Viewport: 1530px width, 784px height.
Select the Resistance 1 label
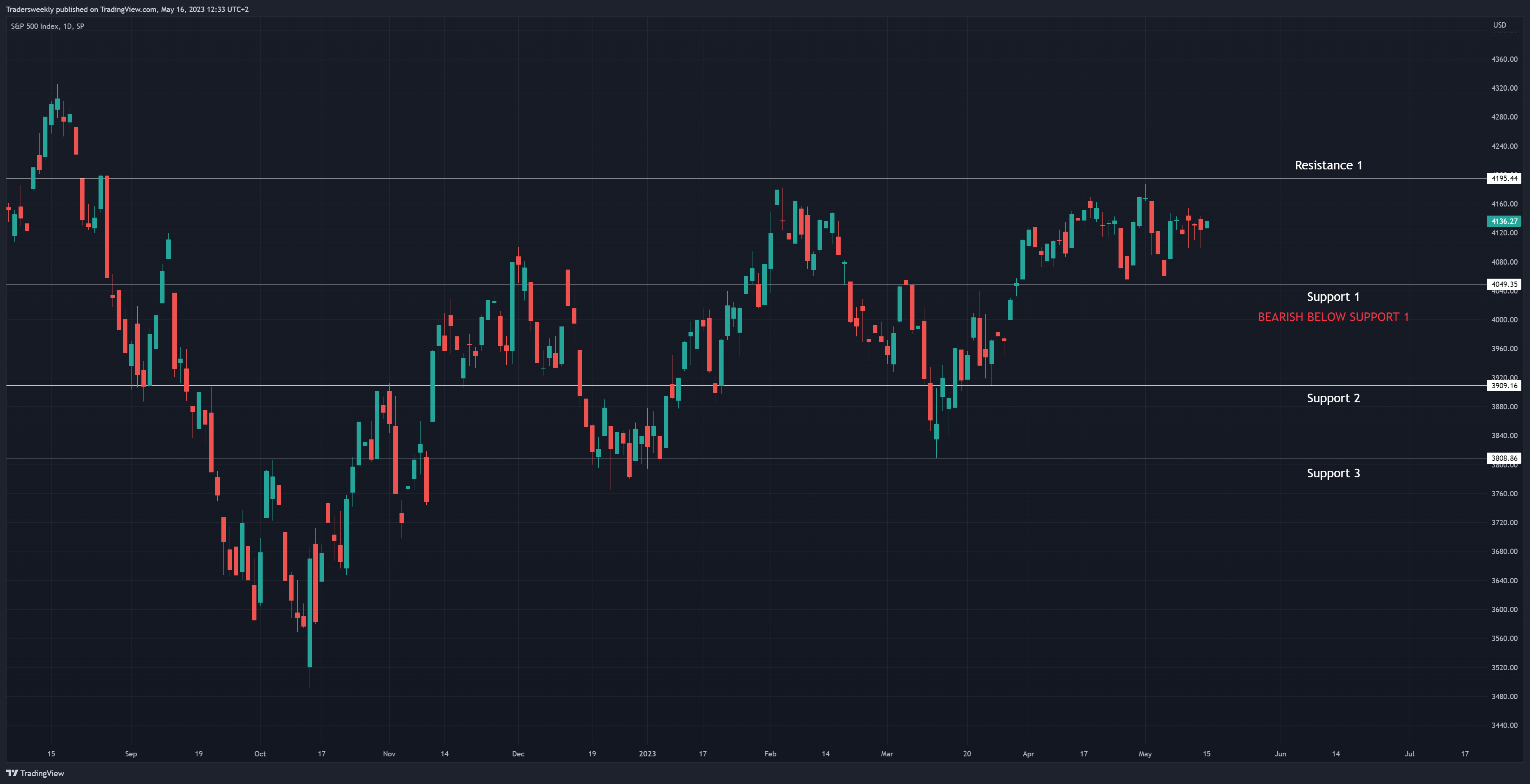(x=1328, y=165)
